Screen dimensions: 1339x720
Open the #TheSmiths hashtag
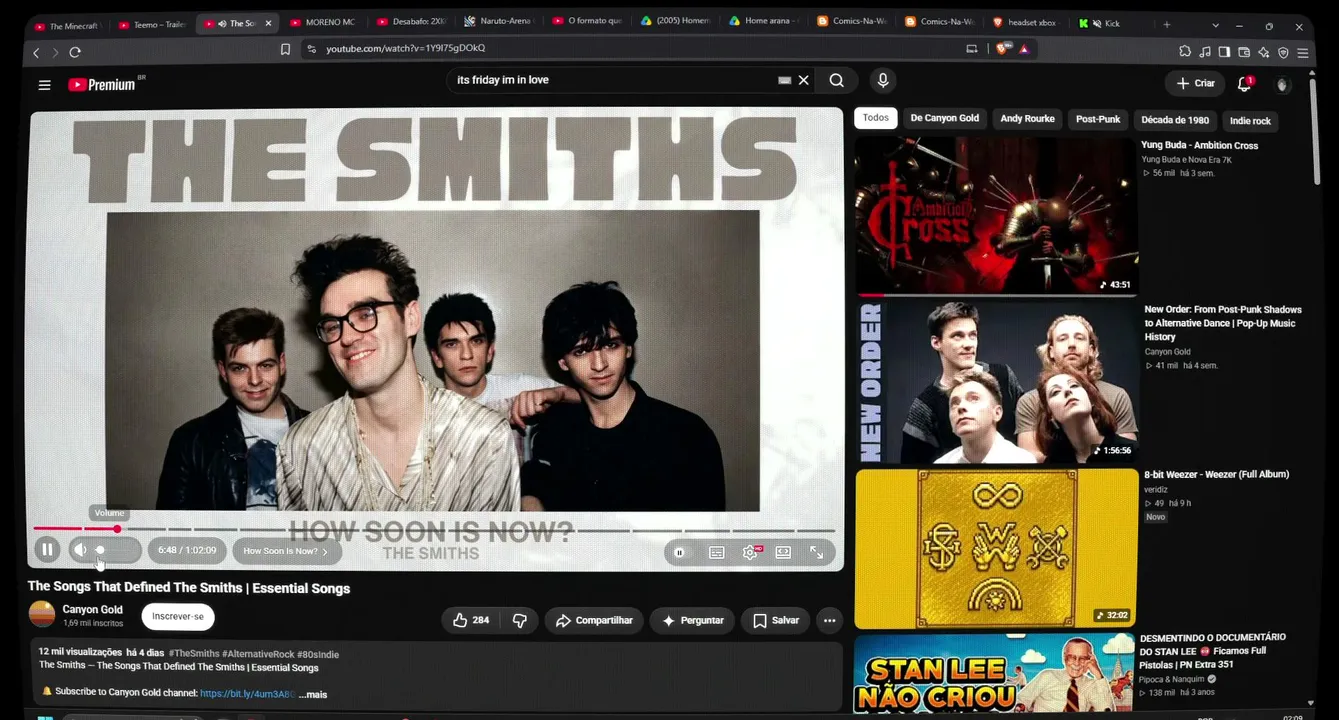point(194,654)
